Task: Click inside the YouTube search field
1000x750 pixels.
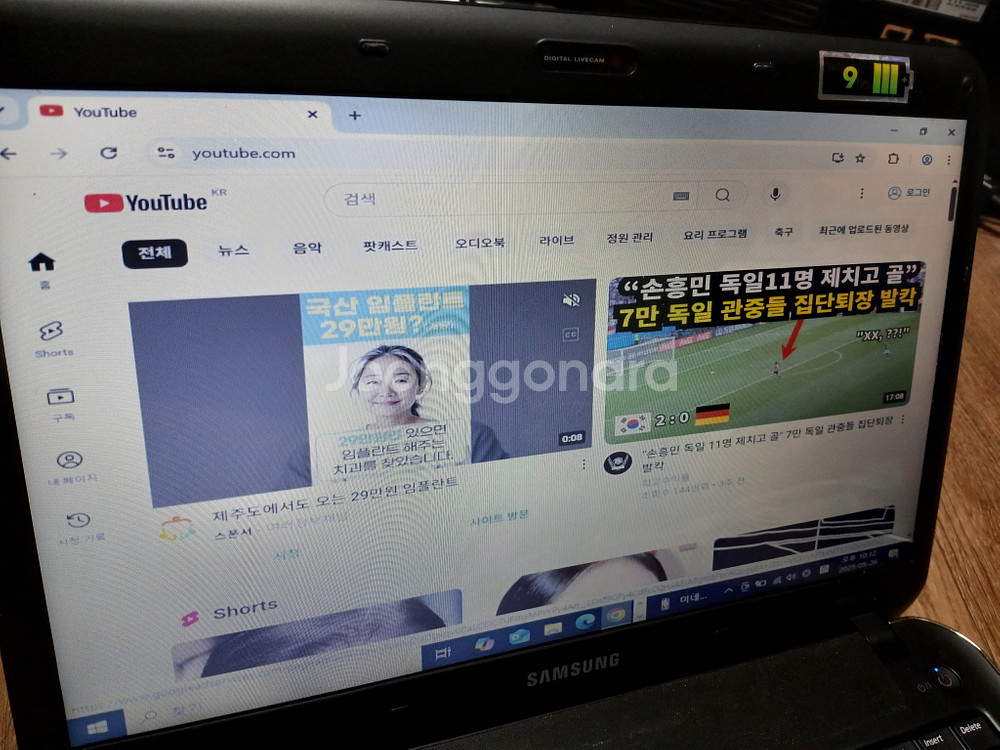Action: [480, 197]
